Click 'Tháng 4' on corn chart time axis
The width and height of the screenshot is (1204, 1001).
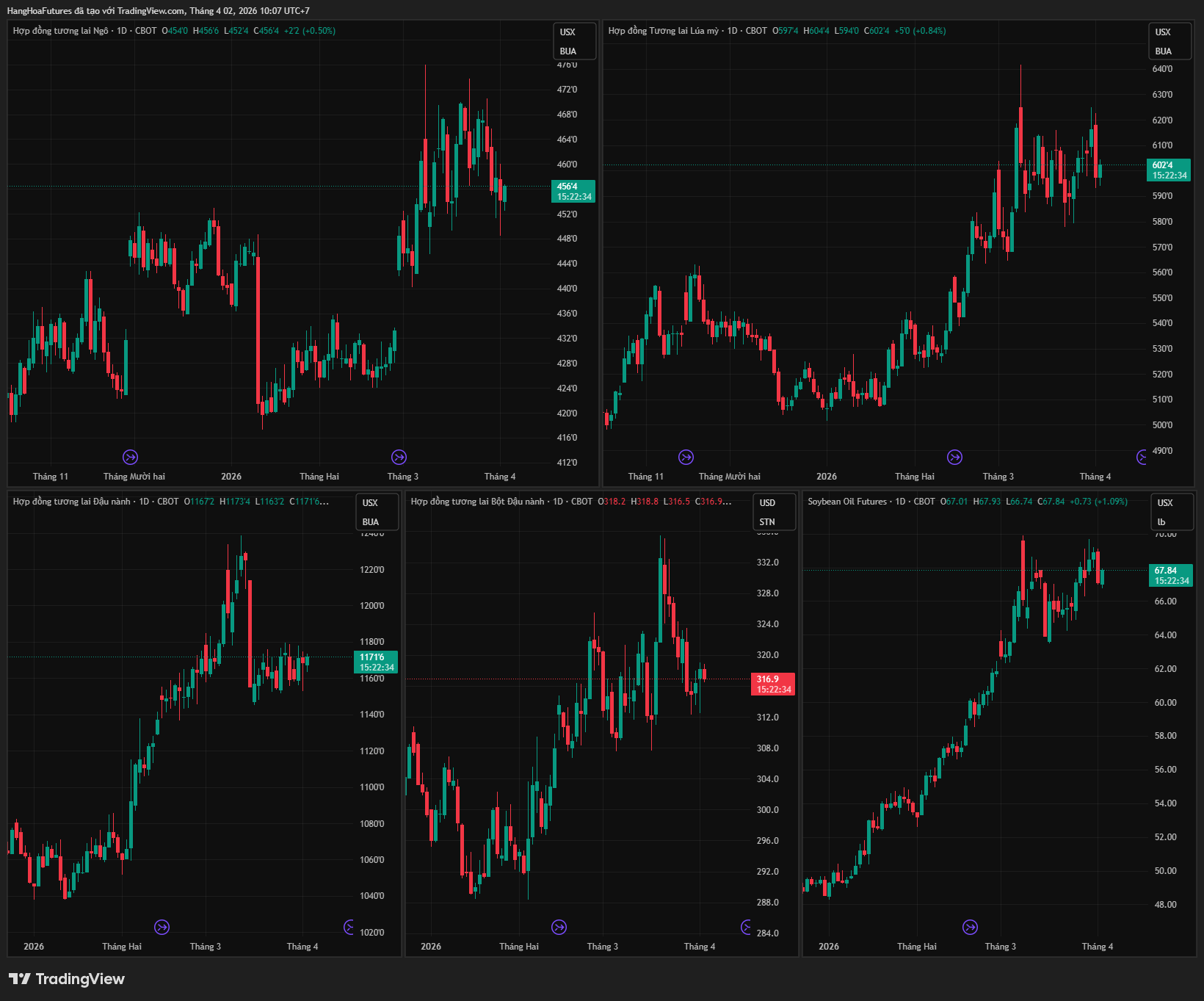500,477
